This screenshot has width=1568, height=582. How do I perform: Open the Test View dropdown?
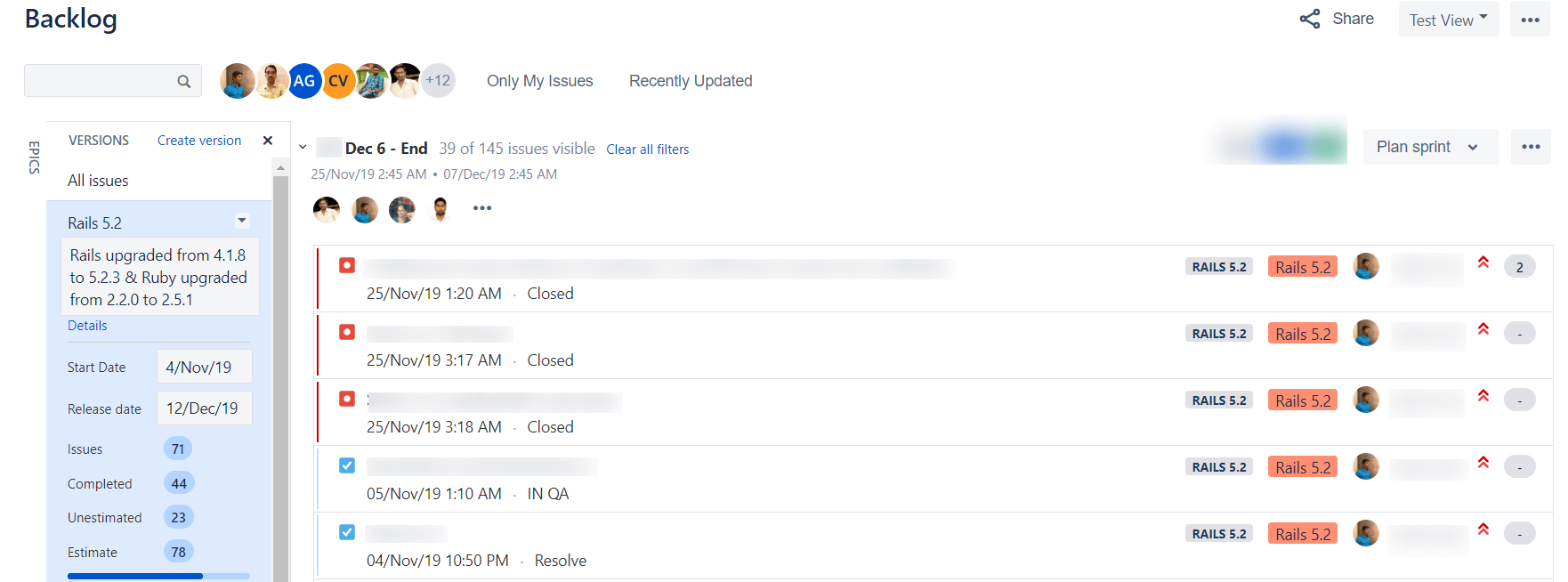coord(1448,20)
